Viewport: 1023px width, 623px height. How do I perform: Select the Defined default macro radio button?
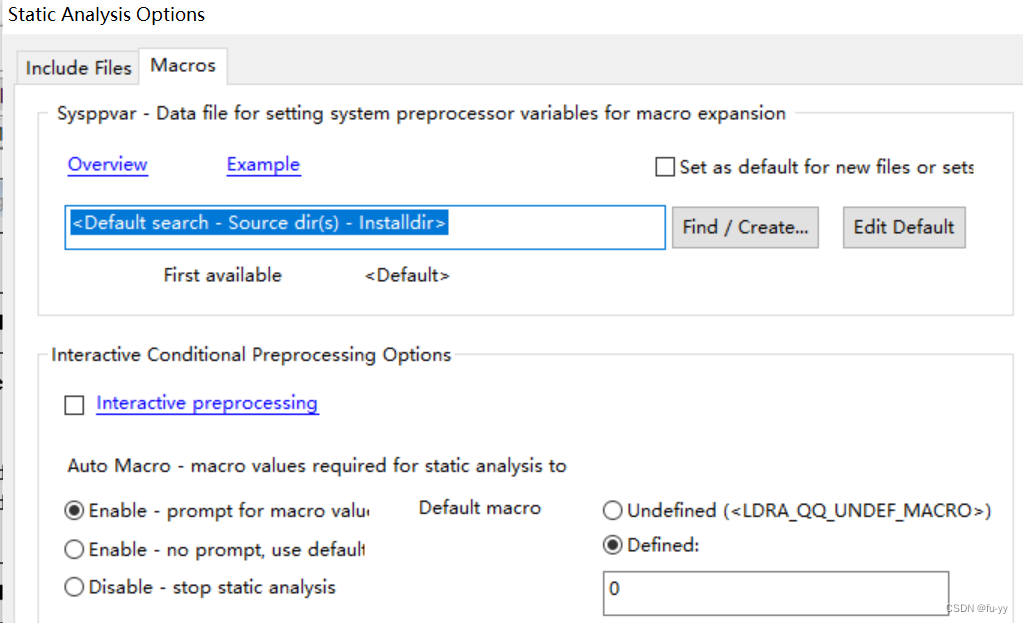(613, 546)
